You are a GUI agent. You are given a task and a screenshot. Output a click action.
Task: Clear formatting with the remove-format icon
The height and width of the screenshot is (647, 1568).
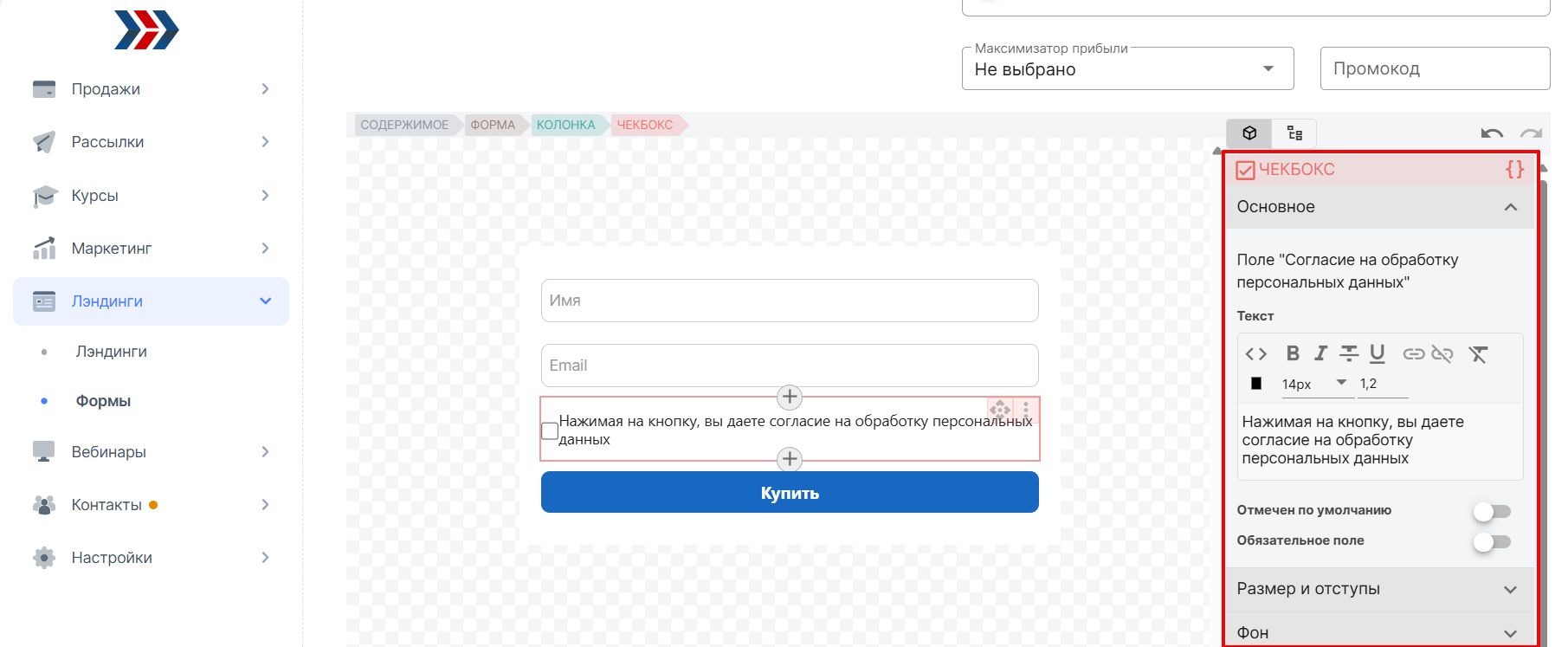[1478, 353]
